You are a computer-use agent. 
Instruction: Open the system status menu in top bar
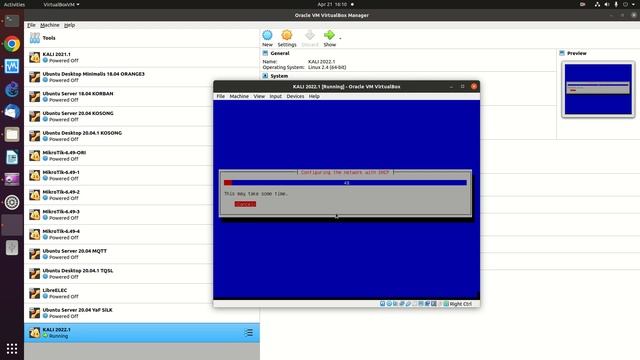tap(616, 4)
